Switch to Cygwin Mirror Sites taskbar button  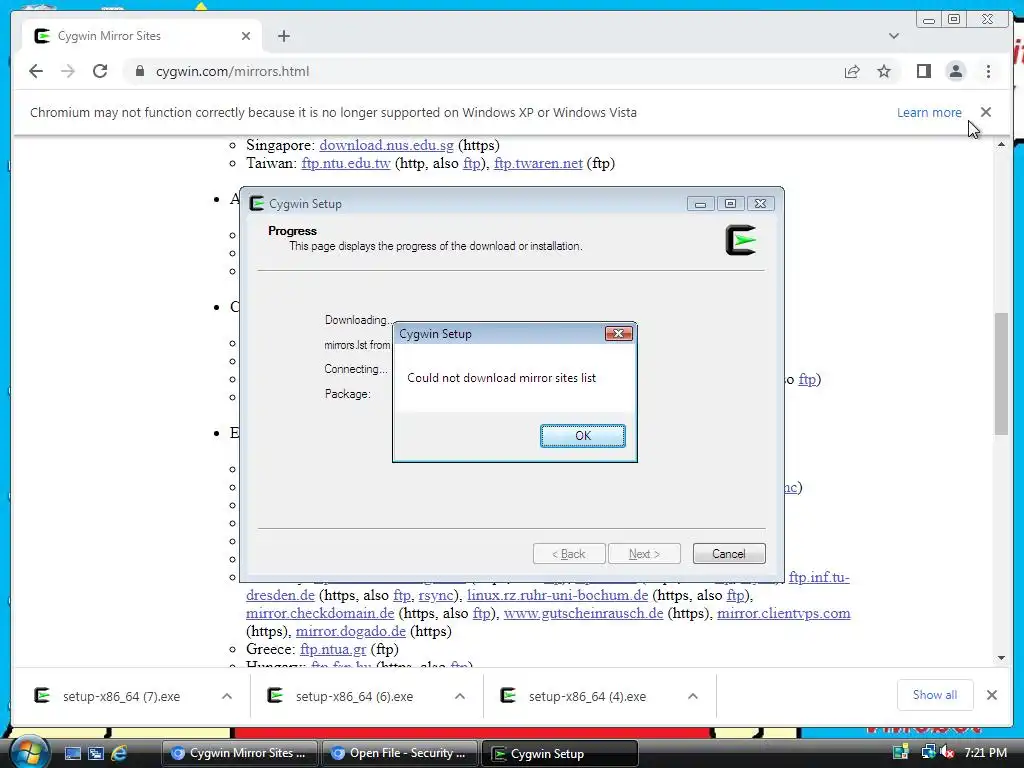pos(239,753)
